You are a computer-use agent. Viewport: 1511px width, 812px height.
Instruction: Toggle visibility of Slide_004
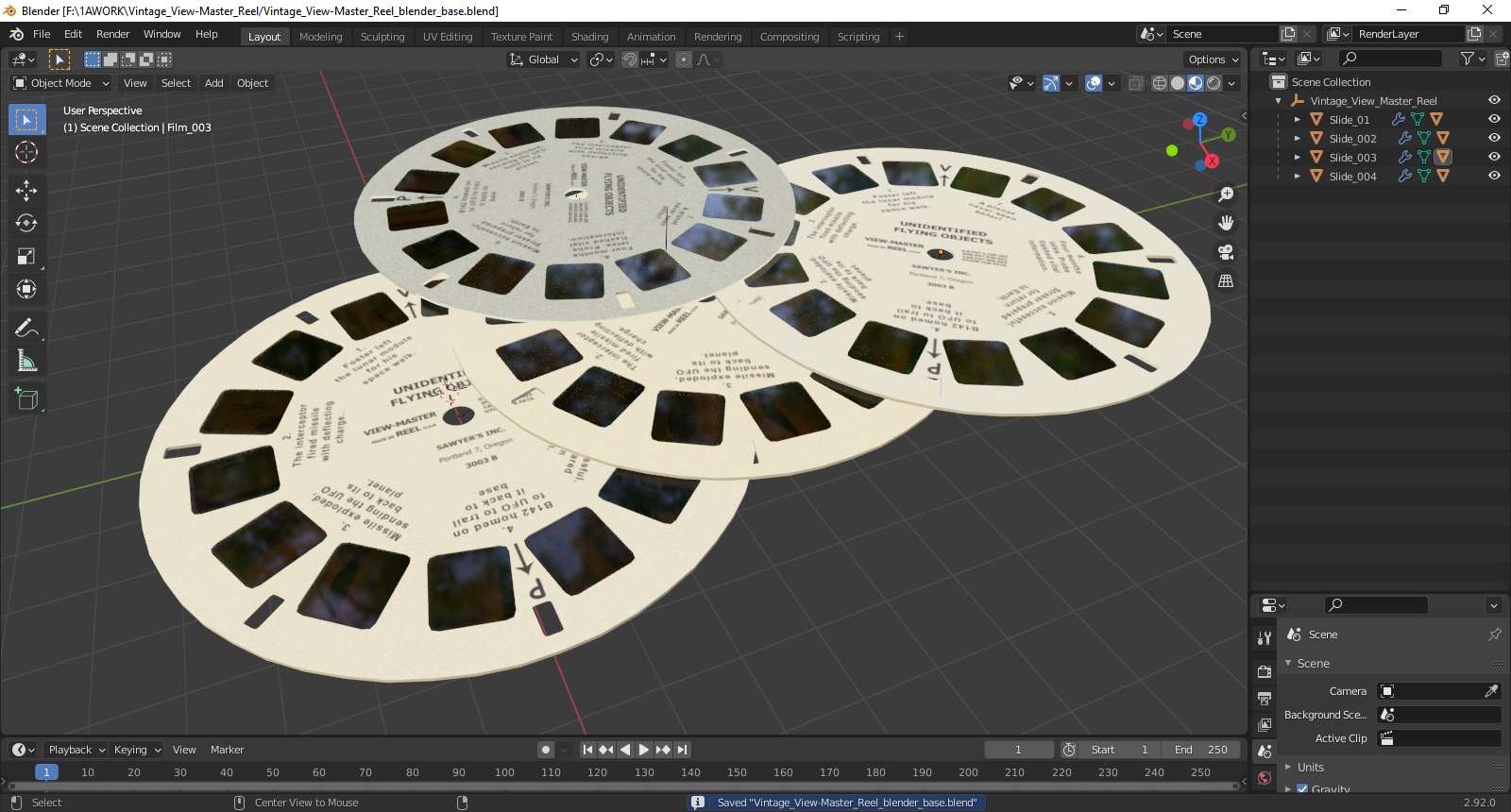(x=1494, y=176)
